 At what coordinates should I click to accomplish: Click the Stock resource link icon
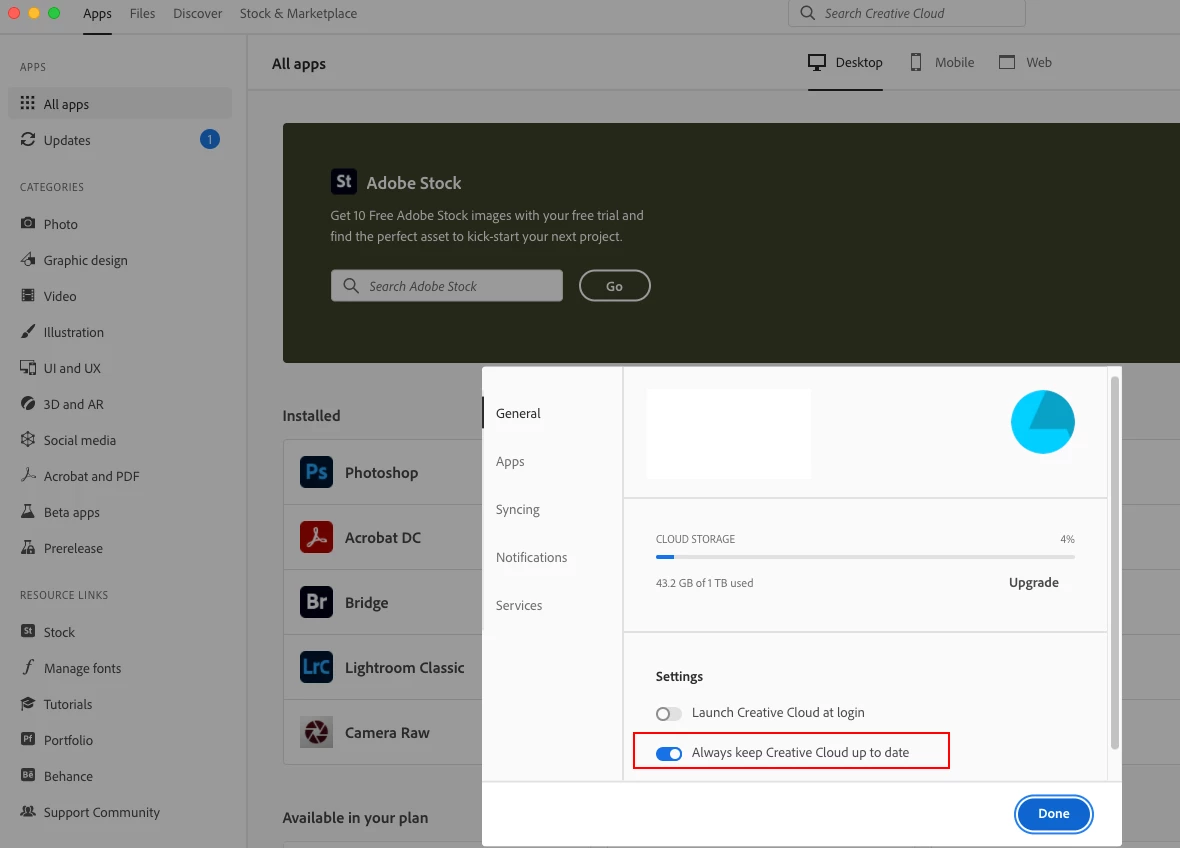(28, 631)
